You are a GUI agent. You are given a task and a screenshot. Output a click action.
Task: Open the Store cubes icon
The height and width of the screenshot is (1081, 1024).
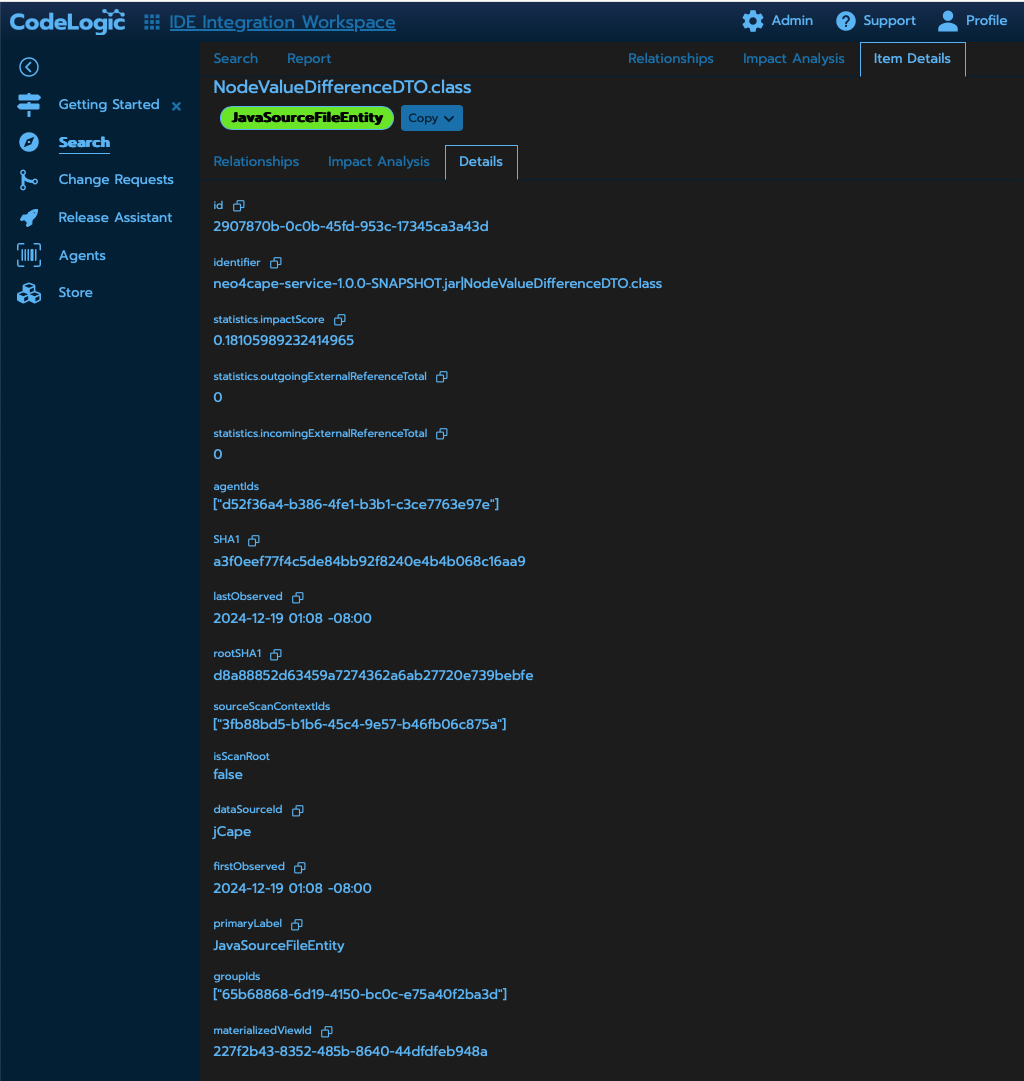pyautogui.click(x=28, y=292)
